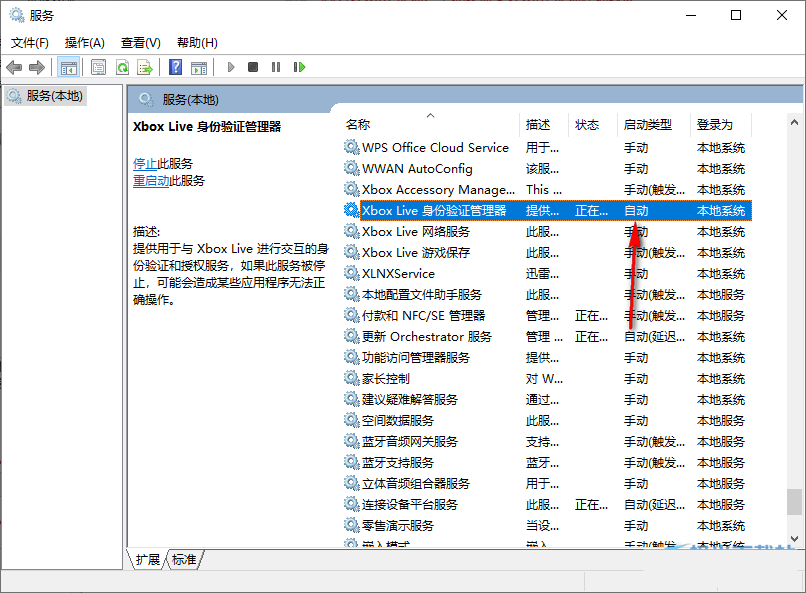Click the Back arrow toolbar icon
The image size is (806, 593).
click(14, 67)
